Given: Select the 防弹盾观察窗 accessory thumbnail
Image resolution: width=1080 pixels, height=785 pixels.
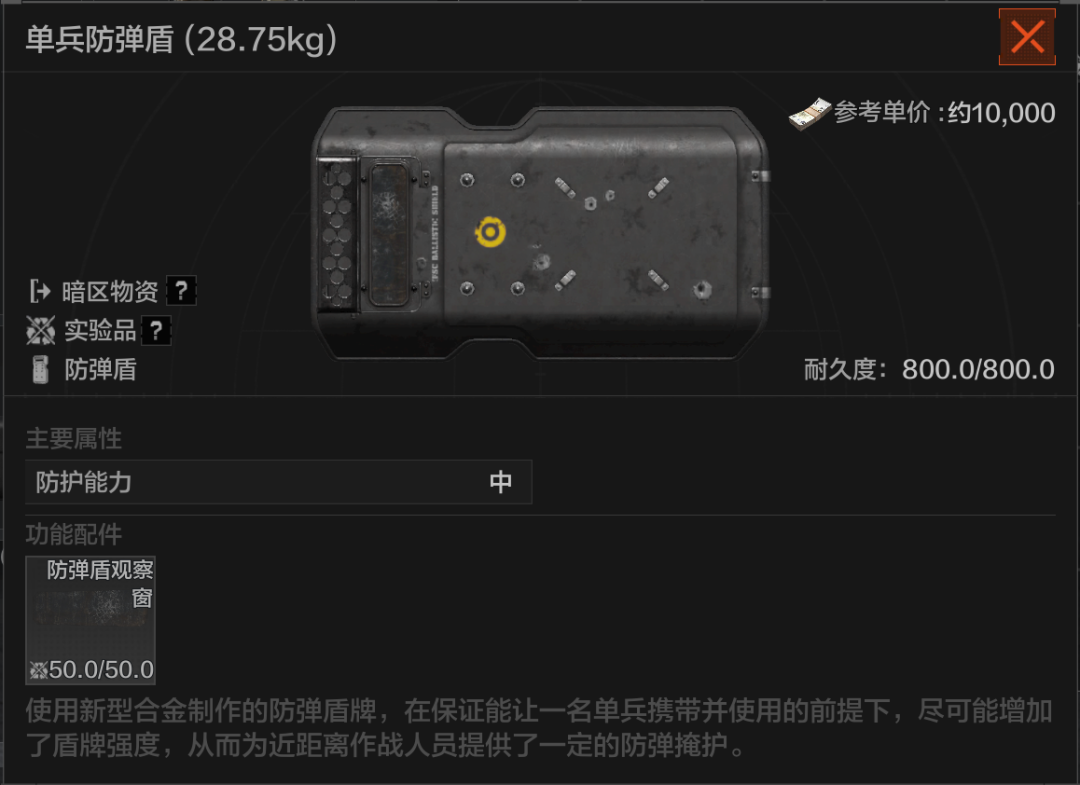Looking at the screenshot, I should click(x=90, y=620).
